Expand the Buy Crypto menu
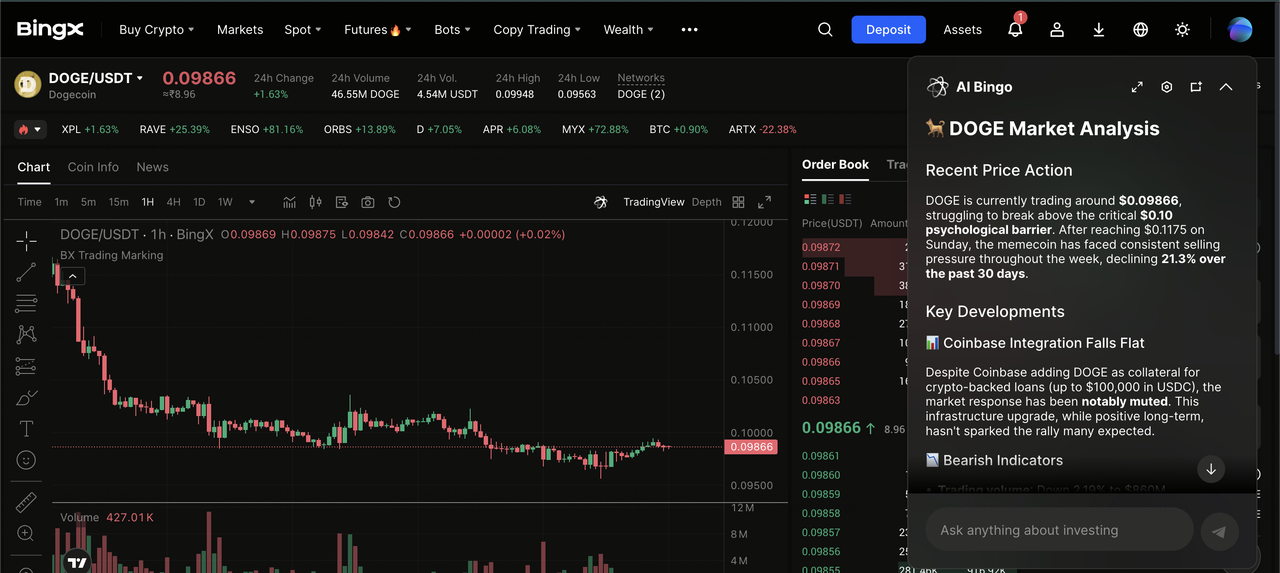 (x=156, y=30)
